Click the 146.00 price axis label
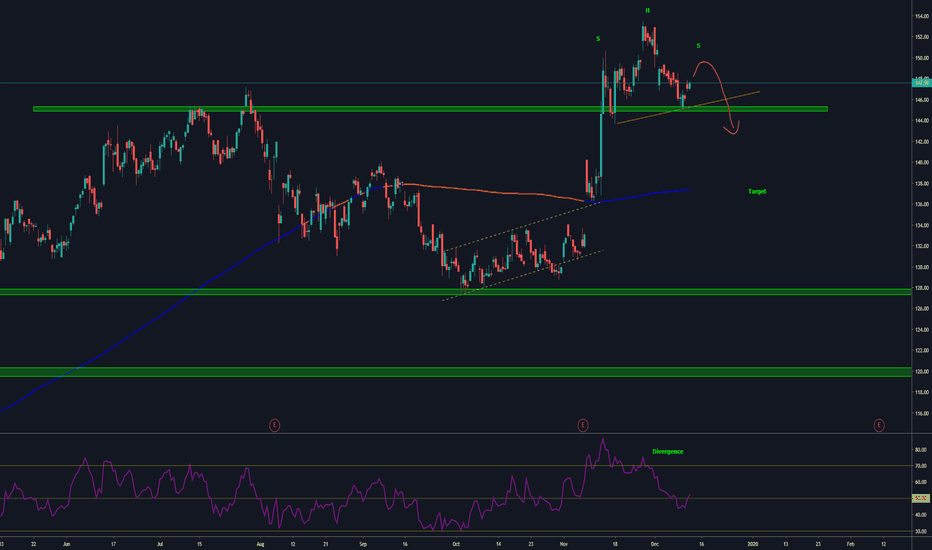This screenshot has height=550, width=932. 922,100
